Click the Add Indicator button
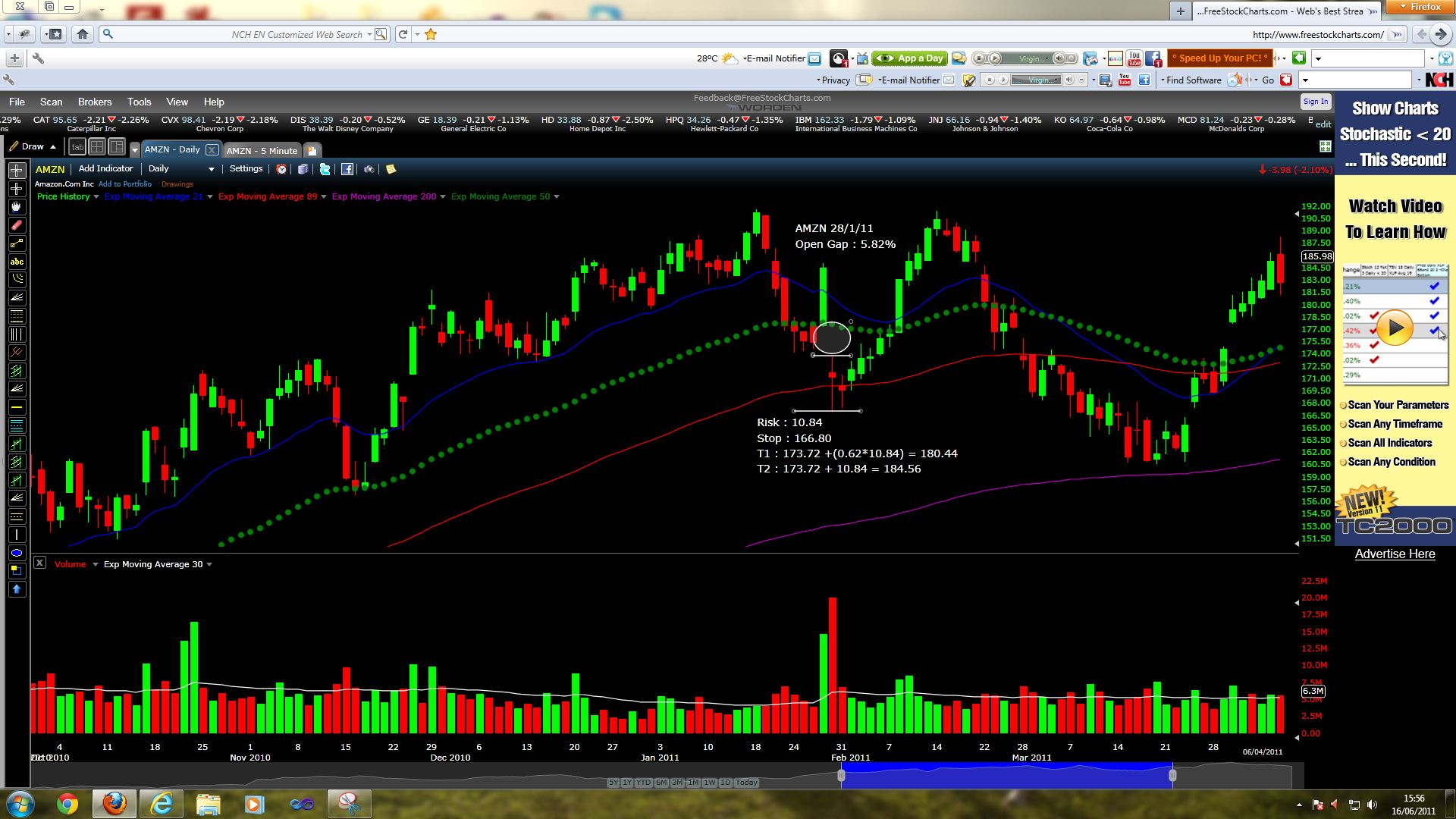 click(105, 168)
